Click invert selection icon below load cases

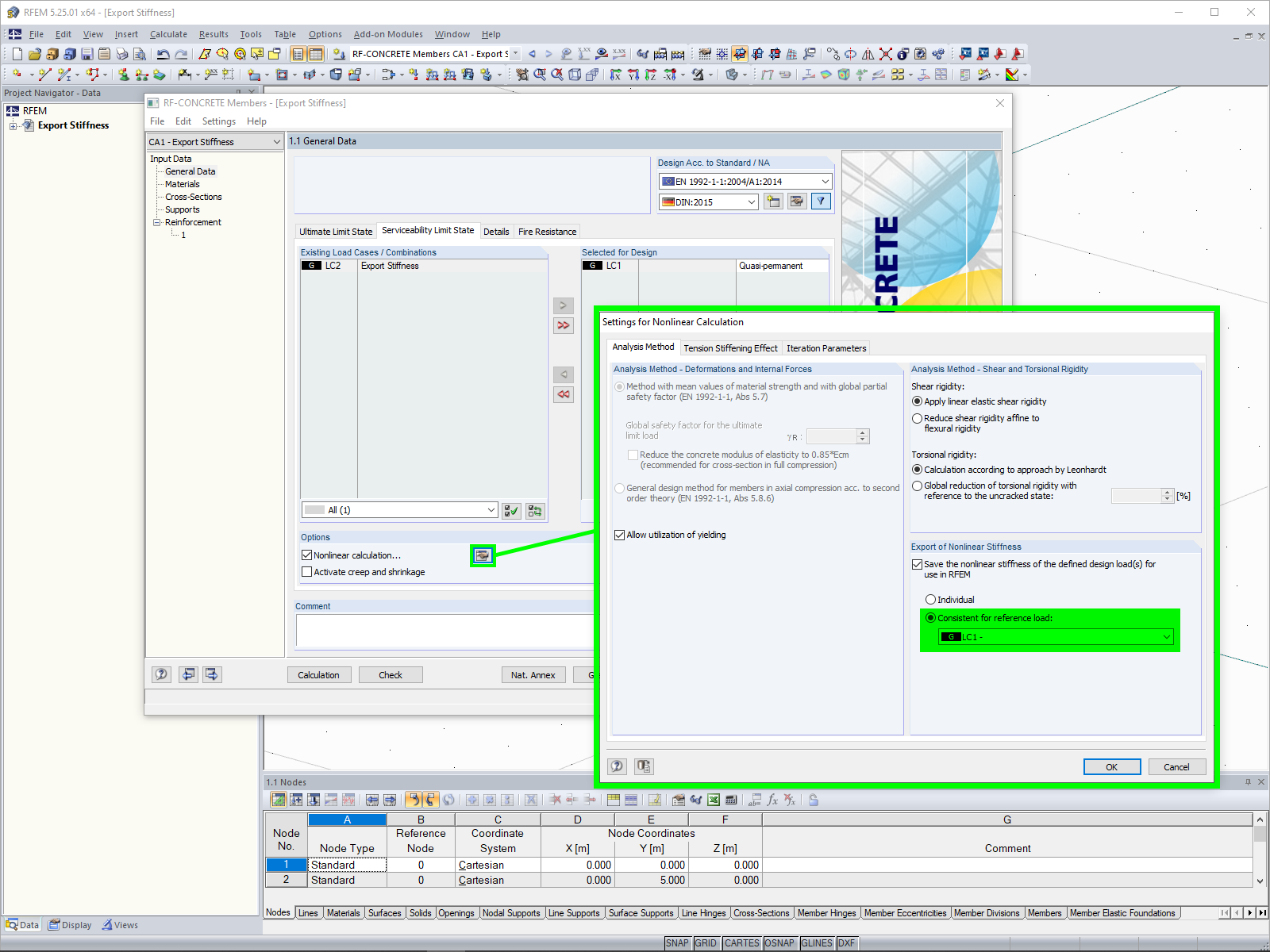click(535, 511)
